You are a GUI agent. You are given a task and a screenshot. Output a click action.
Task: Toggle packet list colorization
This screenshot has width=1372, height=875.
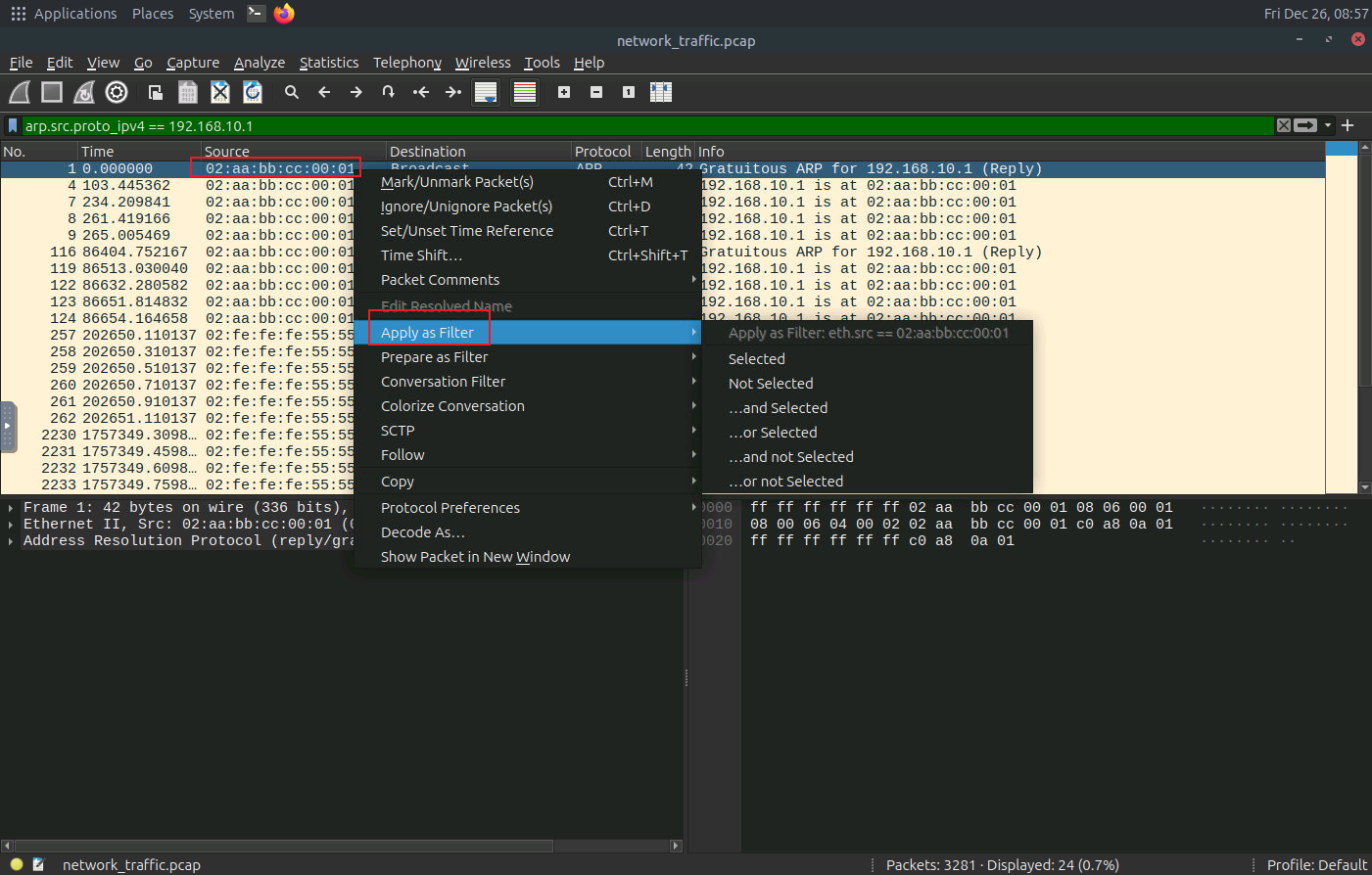(x=525, y=92)
